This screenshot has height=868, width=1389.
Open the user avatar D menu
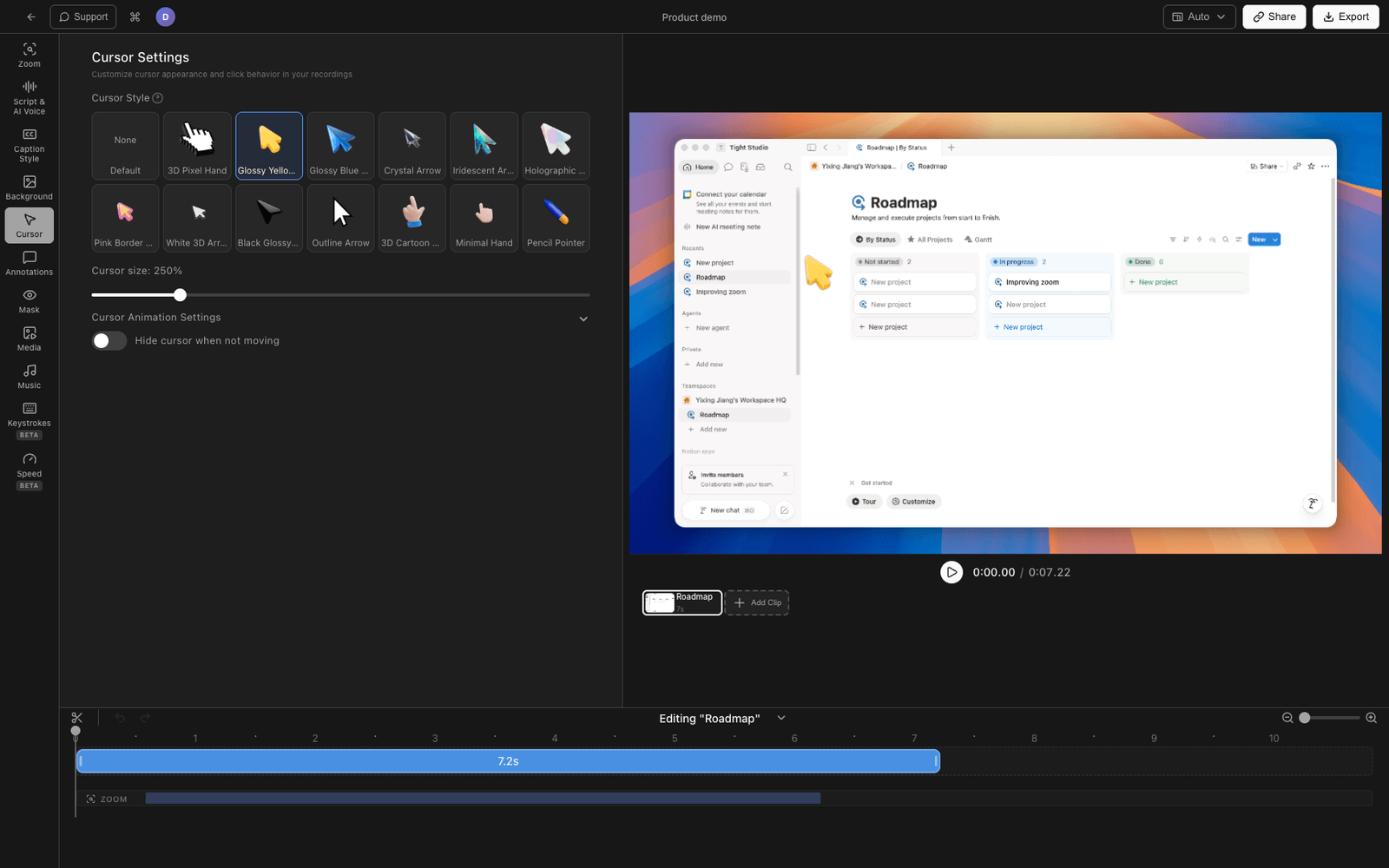point(165,16)
